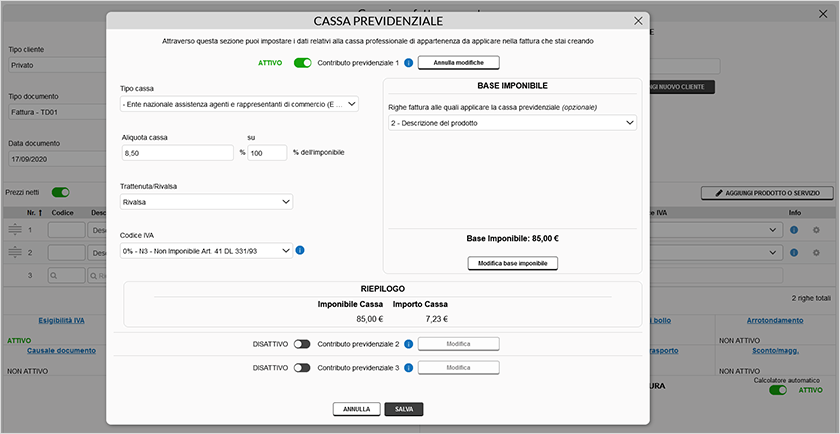Viewport: 840px width, 434px height.
Task: Click the Codice field in row 2
Action: pyautogui.click(x=66, y=252)
